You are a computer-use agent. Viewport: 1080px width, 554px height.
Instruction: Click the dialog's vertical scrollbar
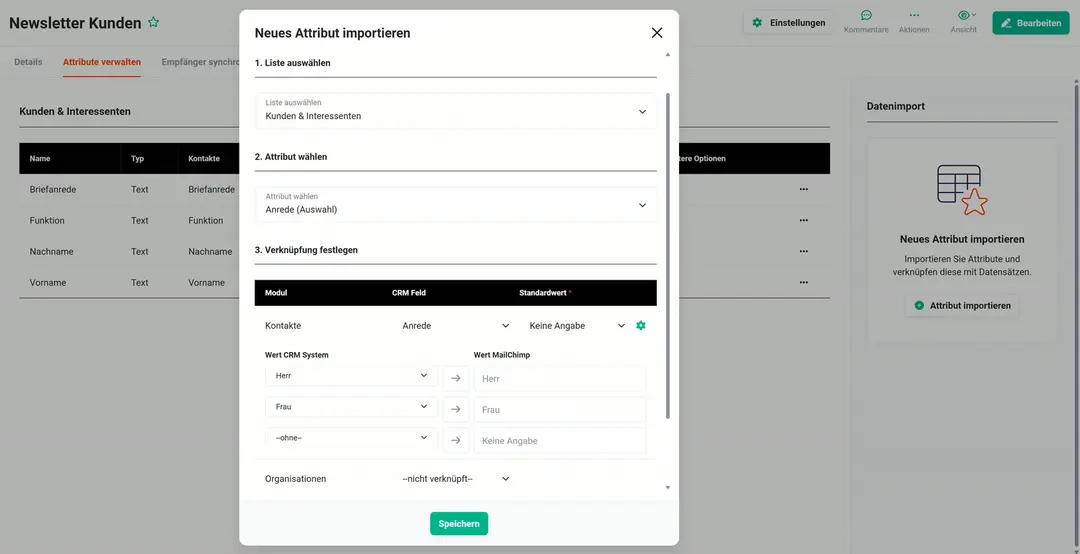(x=667, y=255)
